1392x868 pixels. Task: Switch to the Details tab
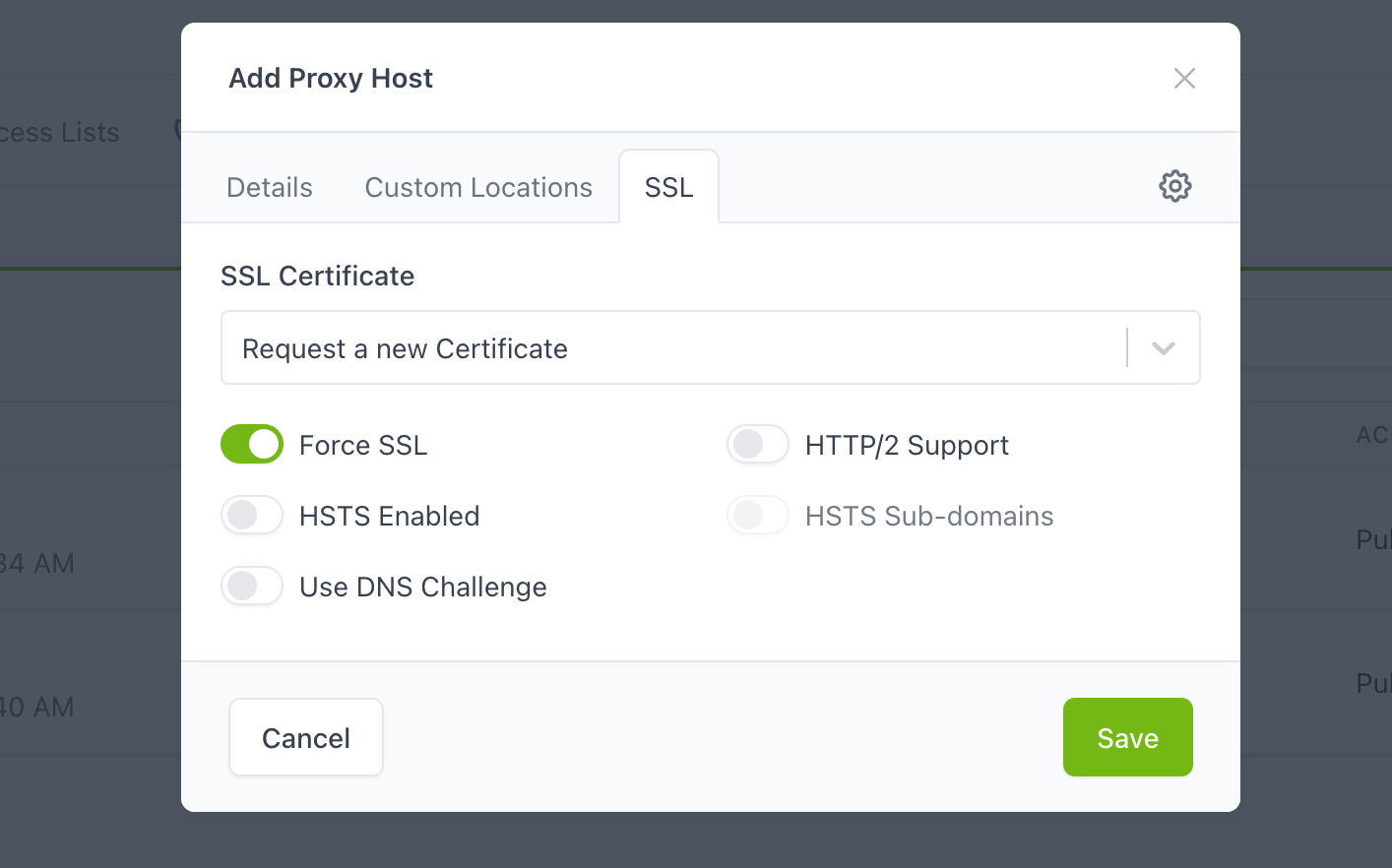click(x=270, y=187)
